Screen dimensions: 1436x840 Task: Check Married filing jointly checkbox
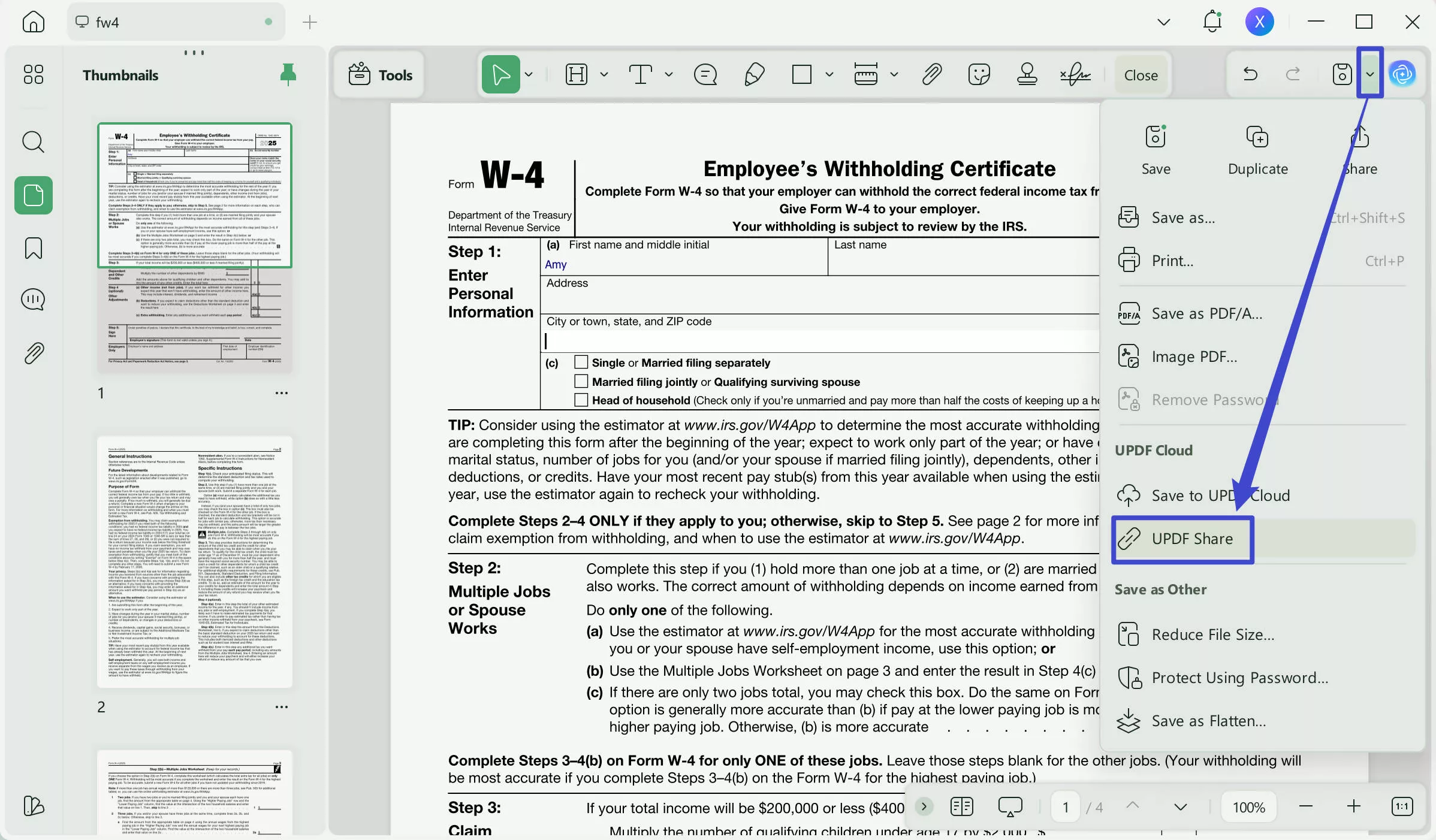coord(581,381)
